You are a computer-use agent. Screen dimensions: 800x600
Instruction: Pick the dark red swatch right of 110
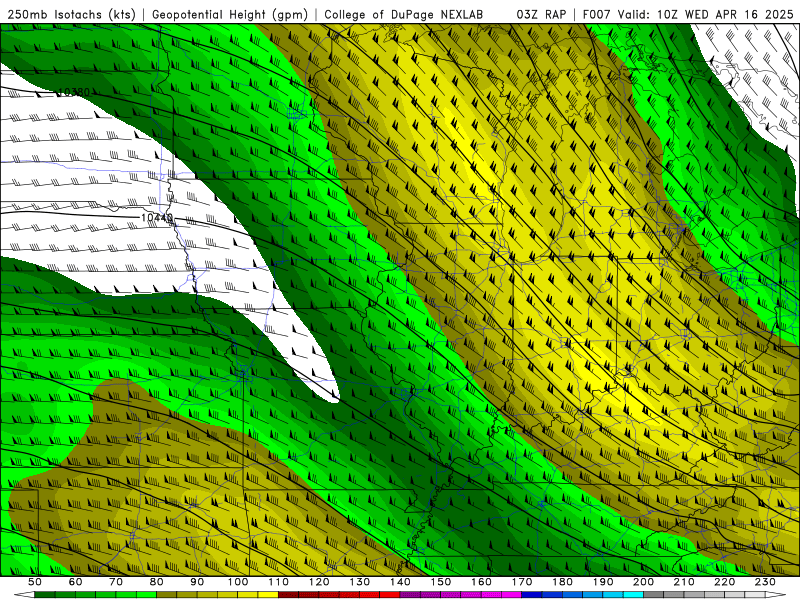tap(288, 594)
